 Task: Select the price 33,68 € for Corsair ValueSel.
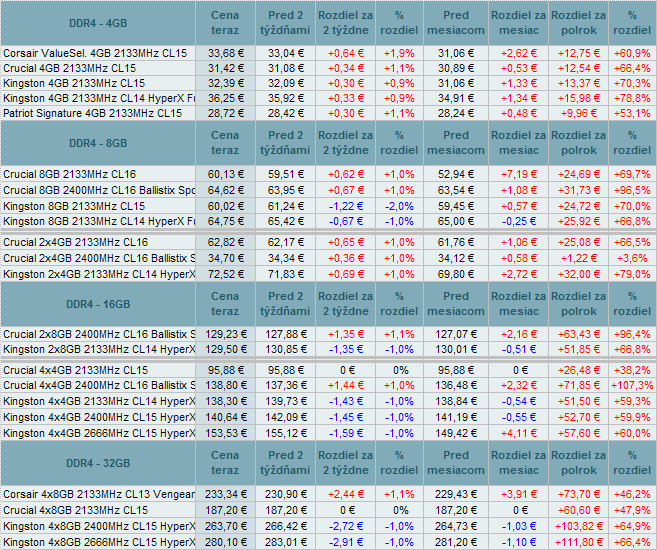[x=226, y=53]
